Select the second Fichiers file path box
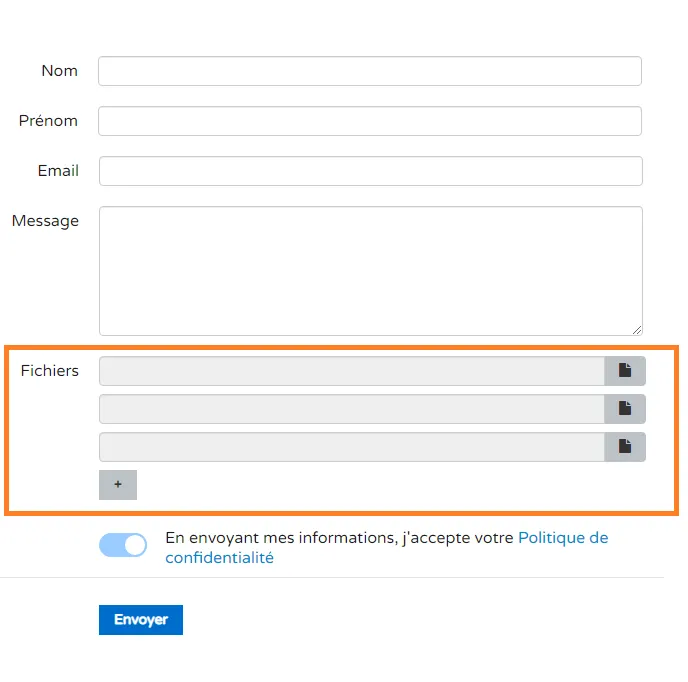688x682 pixels. pos(352,409)
